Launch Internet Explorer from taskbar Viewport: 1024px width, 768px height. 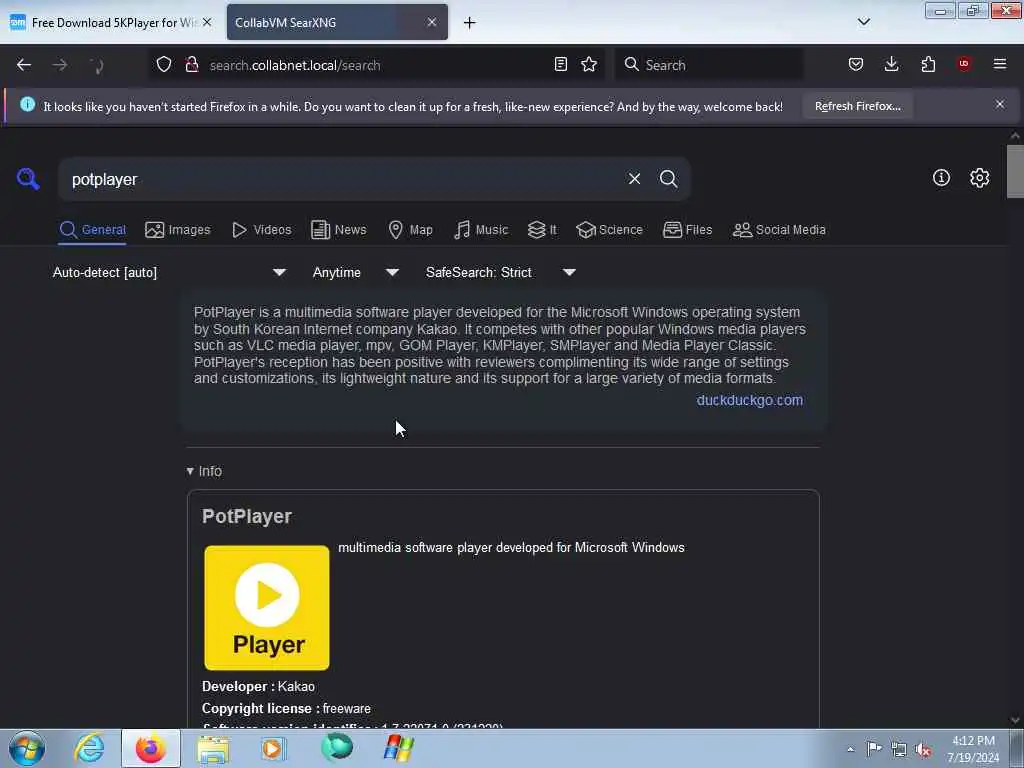point(89,748)
